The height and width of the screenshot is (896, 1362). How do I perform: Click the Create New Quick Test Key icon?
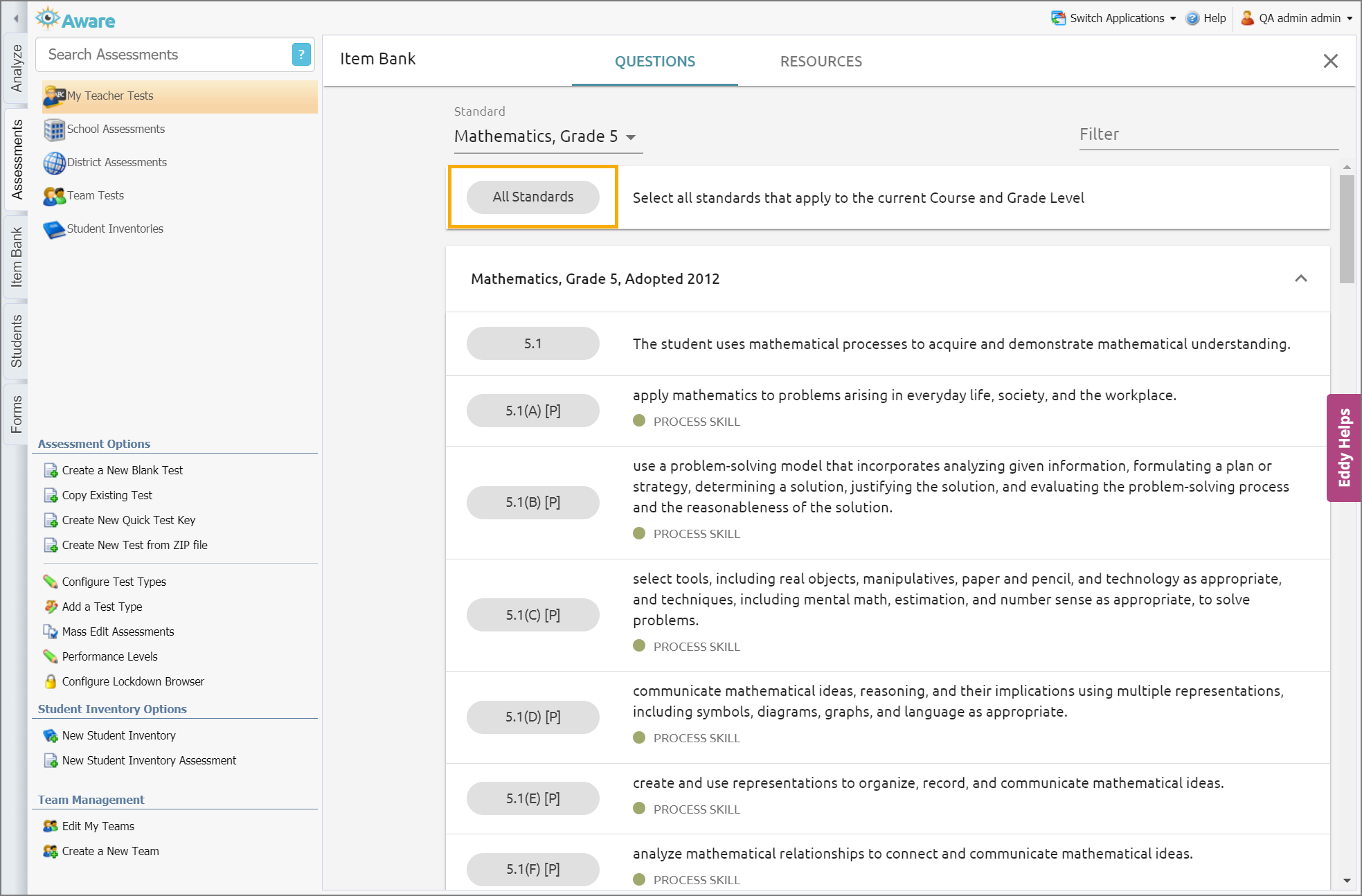[51, 521]
